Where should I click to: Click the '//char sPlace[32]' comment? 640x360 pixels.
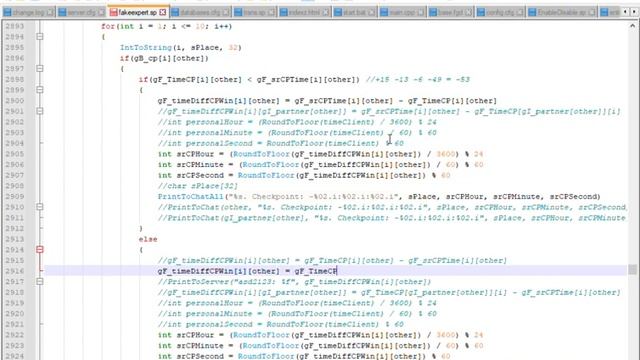click(x=198, y=186)
